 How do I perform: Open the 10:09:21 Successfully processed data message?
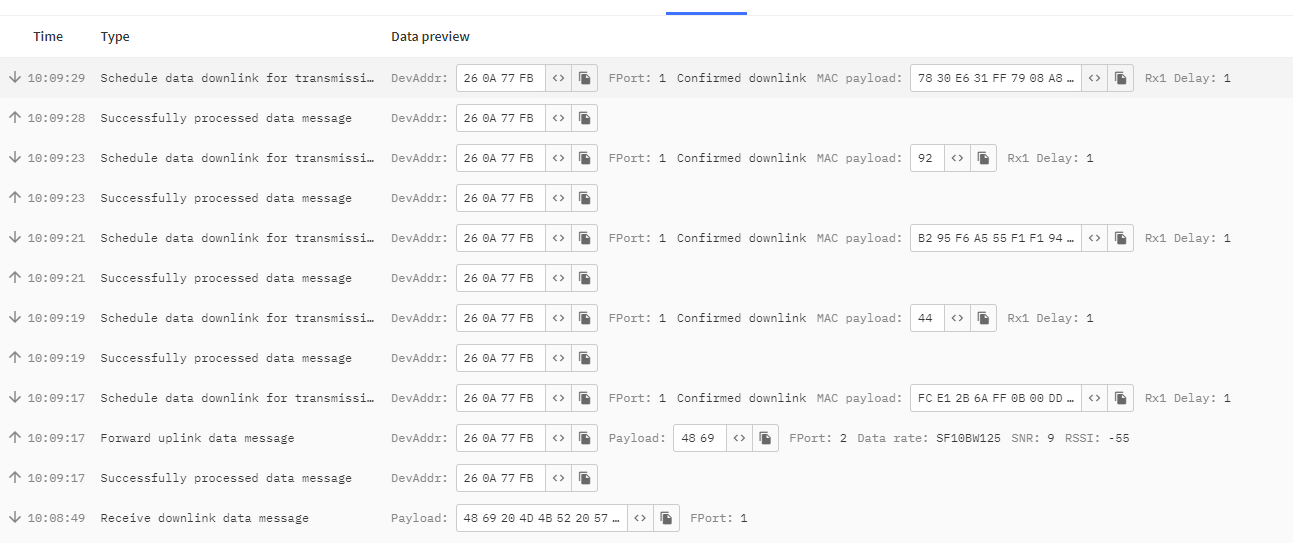click(x=646, y=278)
